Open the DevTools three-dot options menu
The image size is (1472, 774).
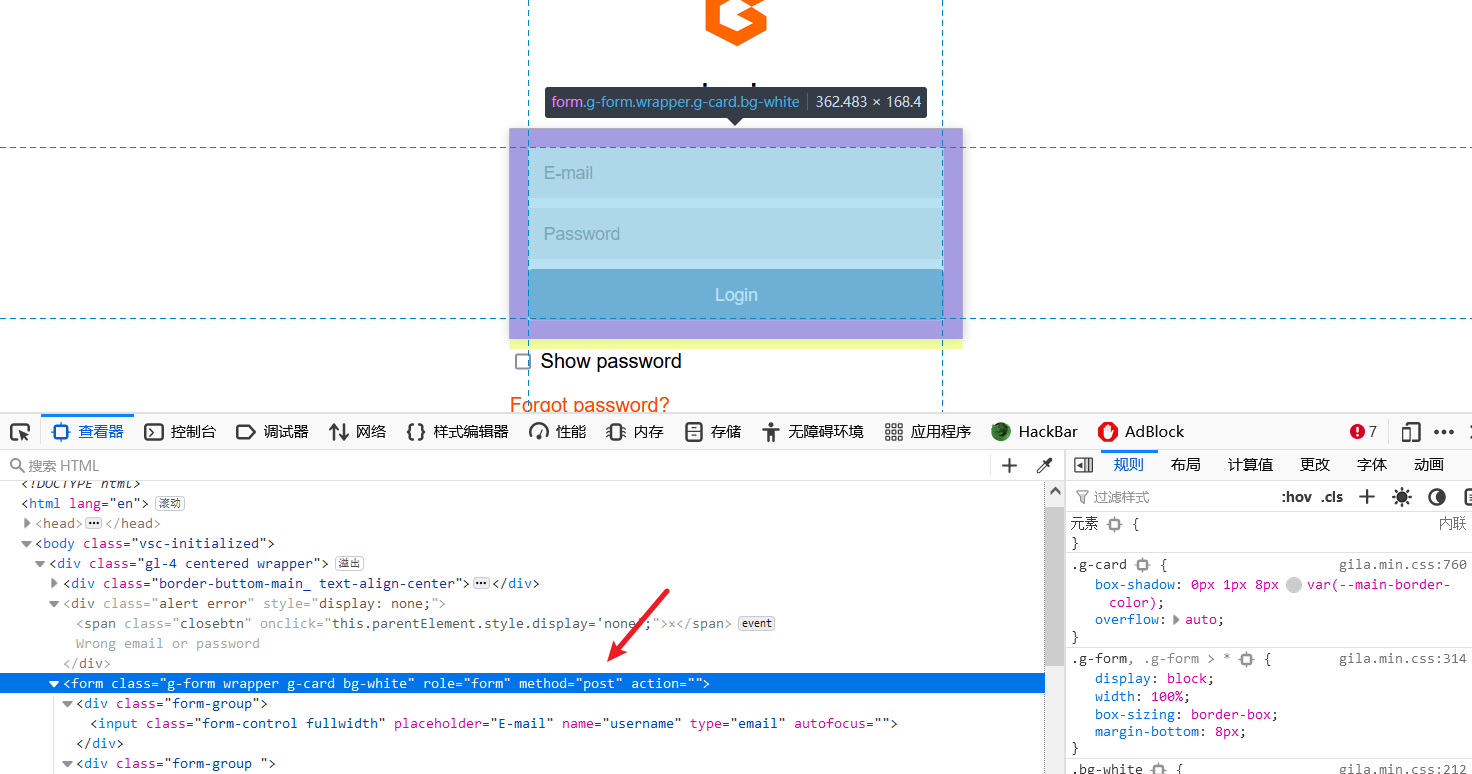click(1444, 432)
